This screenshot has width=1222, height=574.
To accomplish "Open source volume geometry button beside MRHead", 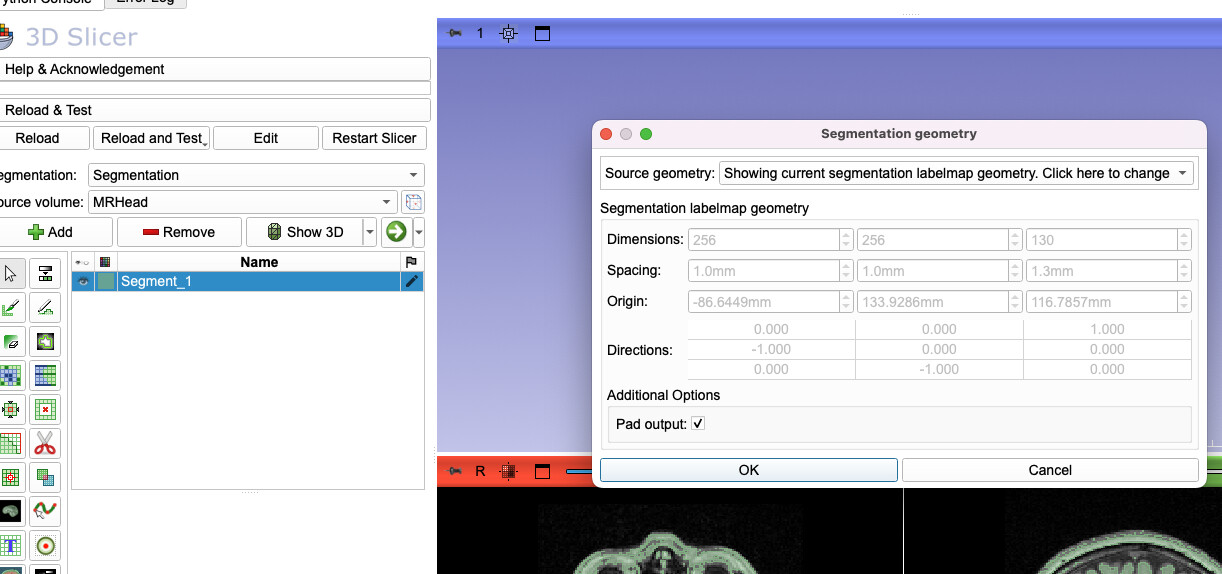I will pos(412,202).
